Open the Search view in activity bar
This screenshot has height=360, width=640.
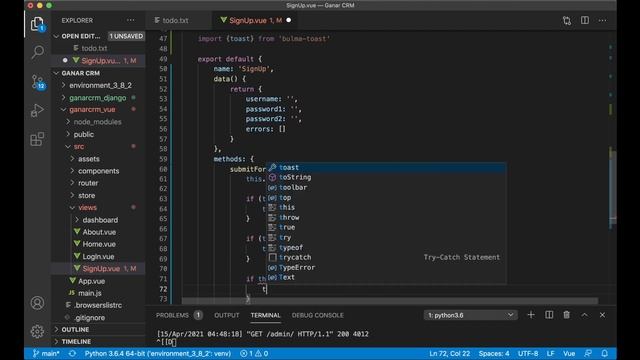coord(37,52)
